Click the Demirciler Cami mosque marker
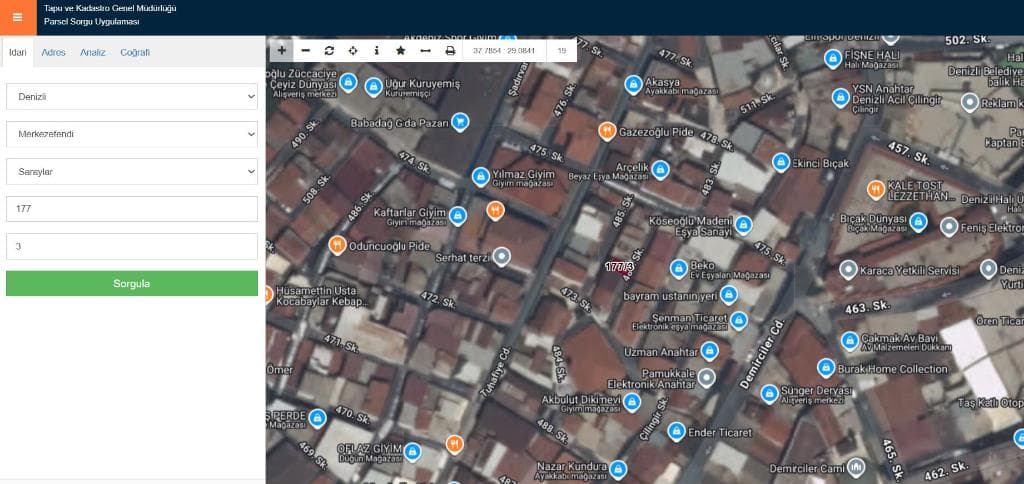Viewport: 1024px width, 484px height. click(x=856, y=467)
